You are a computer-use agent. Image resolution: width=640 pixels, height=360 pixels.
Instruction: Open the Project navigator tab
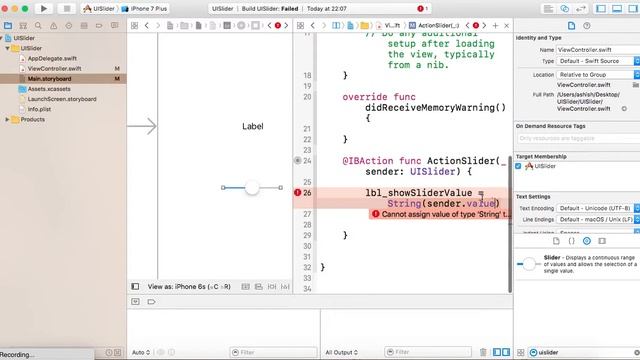pyautogui.click(x=8, y=25)
